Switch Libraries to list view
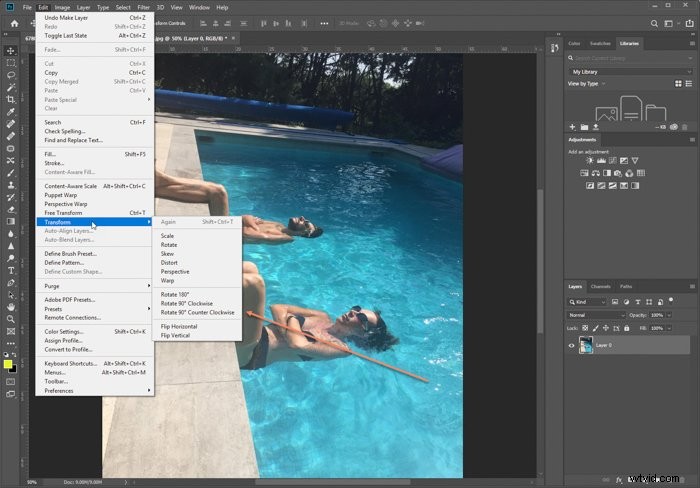This screenshot has height=488, width=700. click(689, 83)
